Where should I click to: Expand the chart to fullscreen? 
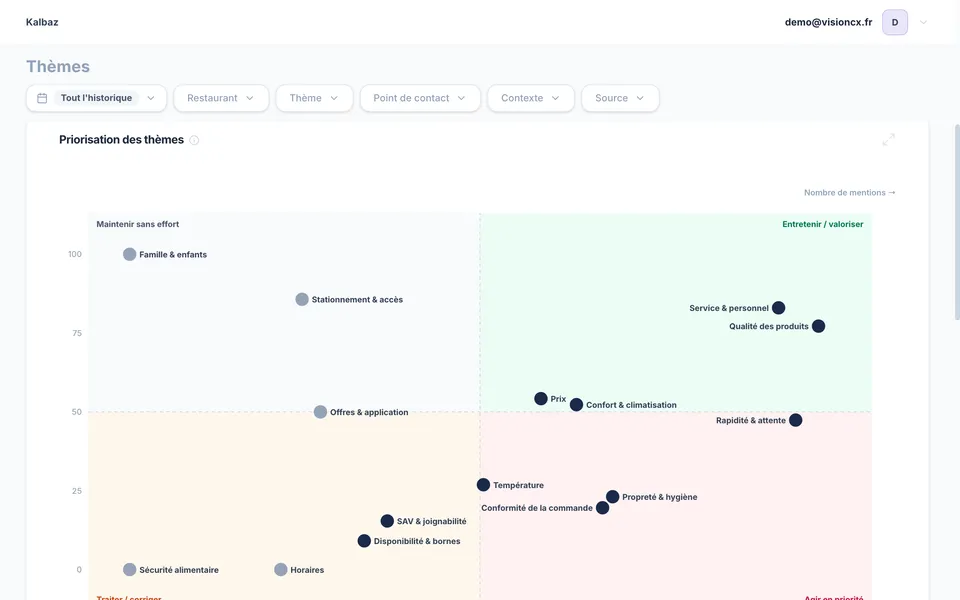coord(888,140)
